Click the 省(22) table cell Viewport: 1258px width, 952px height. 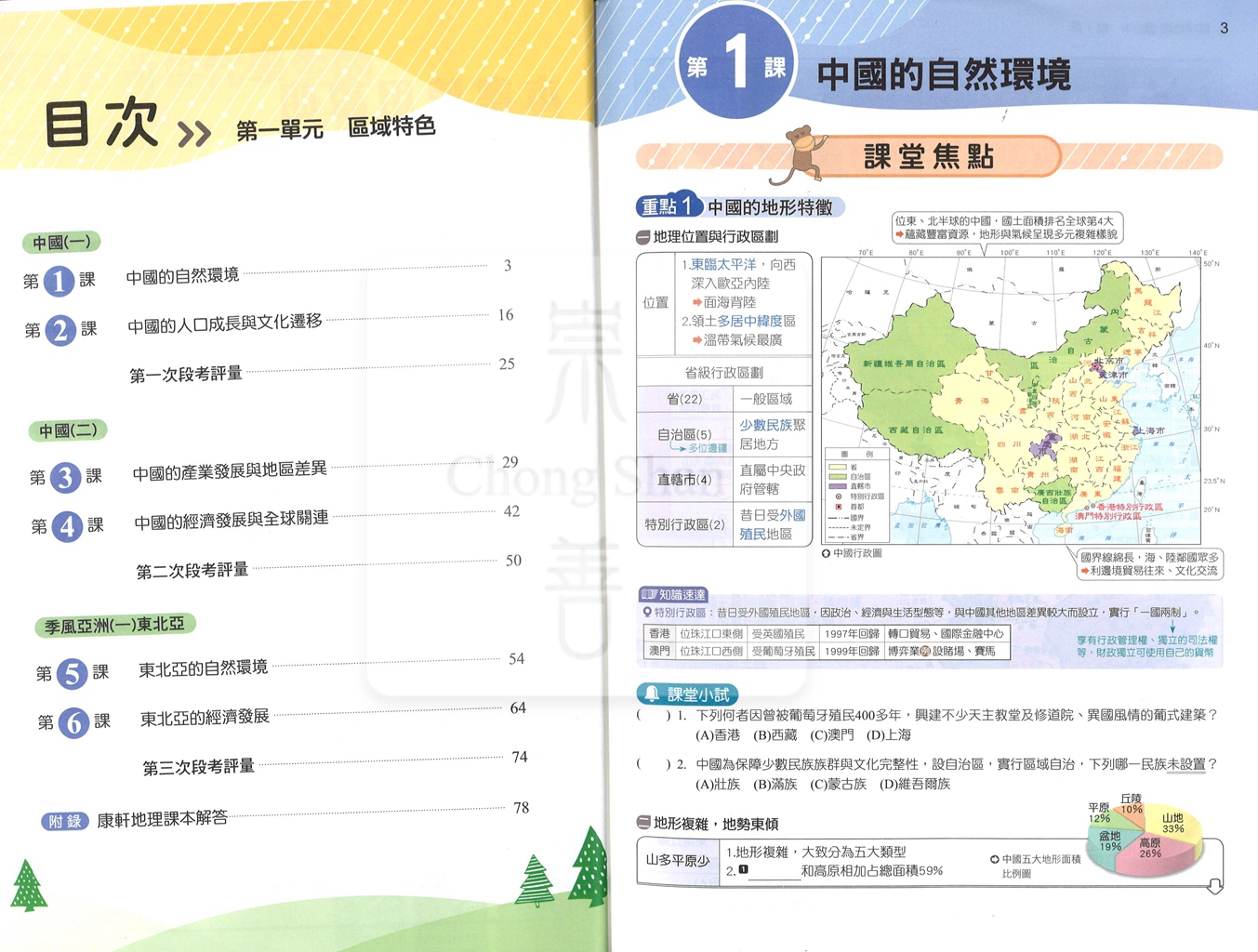[x=684, y=400]
